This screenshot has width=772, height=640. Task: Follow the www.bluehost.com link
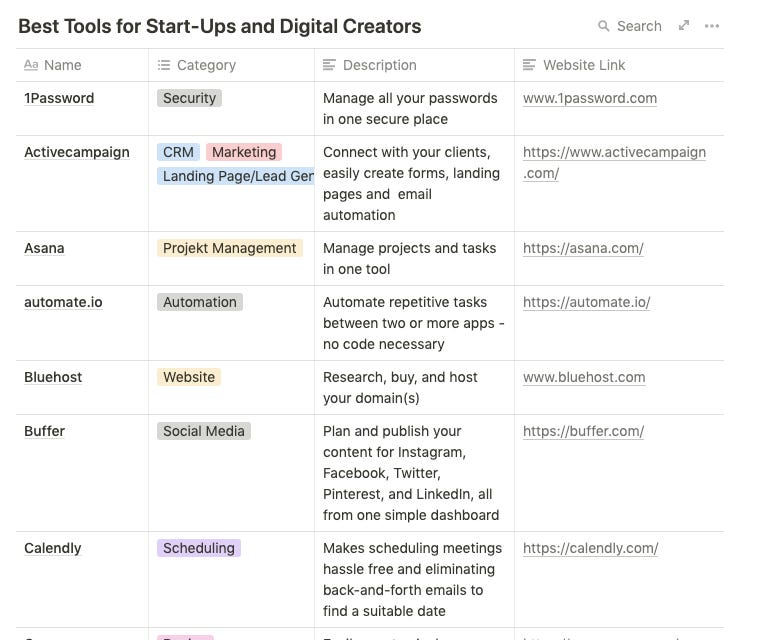584,377
